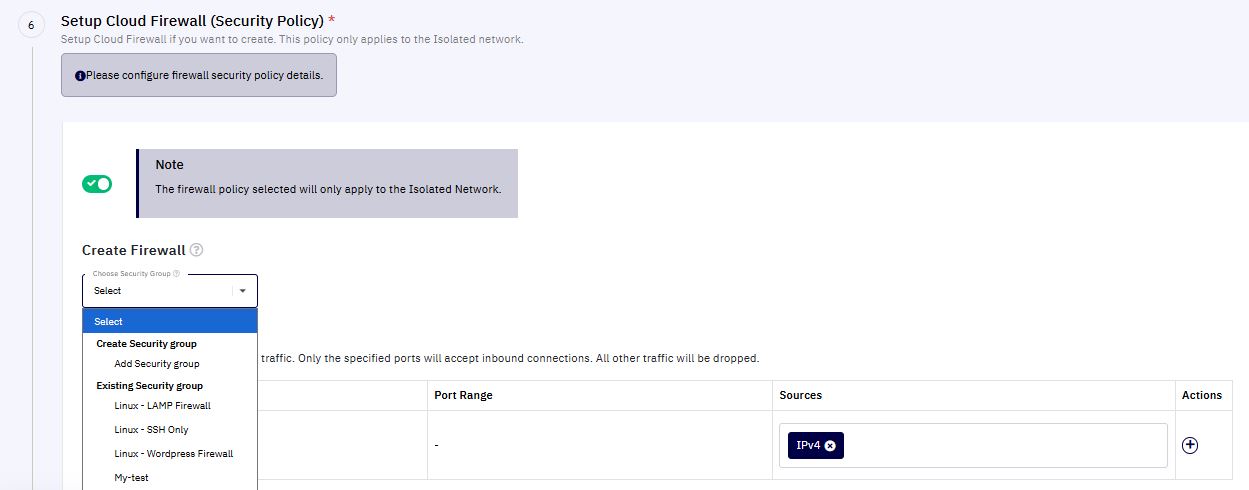Click the help icon beside Create Firewall
The width and height of the screenshot is (1249, 490).
click(x=196, y=250)
